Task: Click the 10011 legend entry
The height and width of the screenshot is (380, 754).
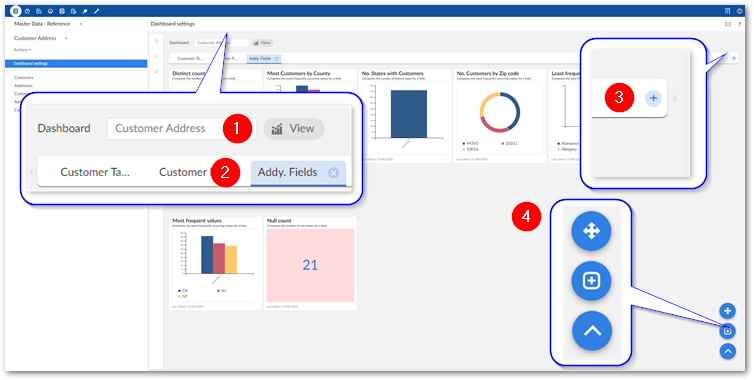Action: 510,143
